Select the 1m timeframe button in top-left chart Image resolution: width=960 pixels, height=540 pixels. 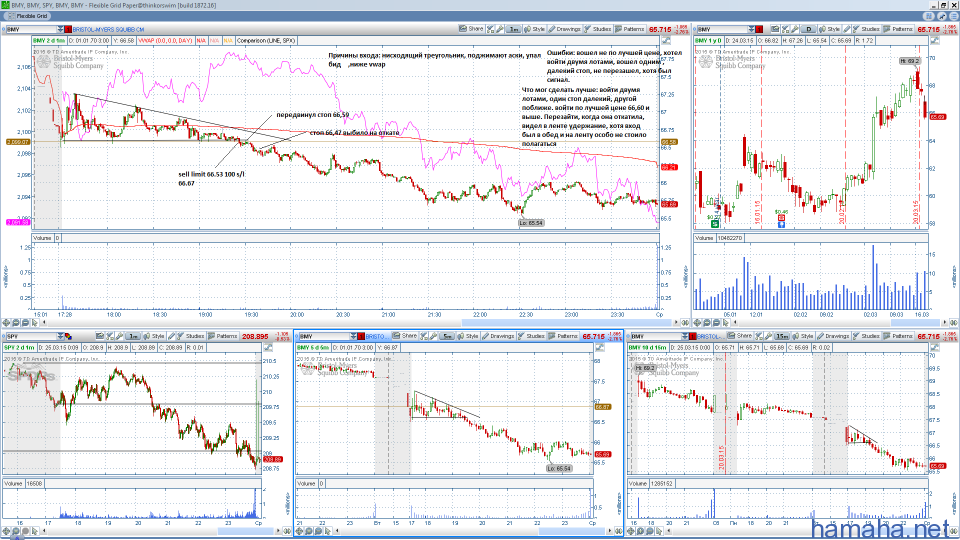tap(514, 29)
